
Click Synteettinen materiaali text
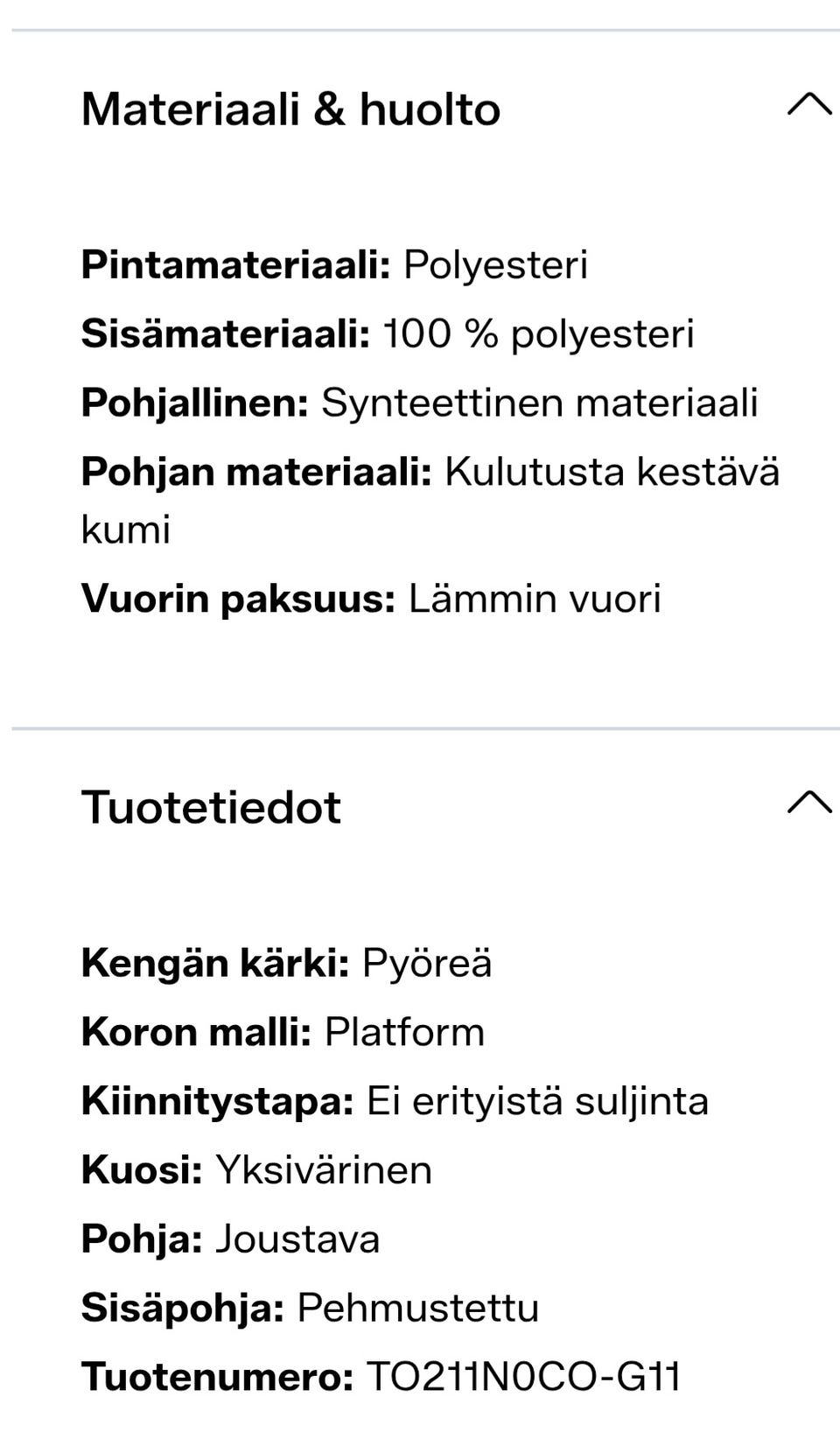pos(541,403)
